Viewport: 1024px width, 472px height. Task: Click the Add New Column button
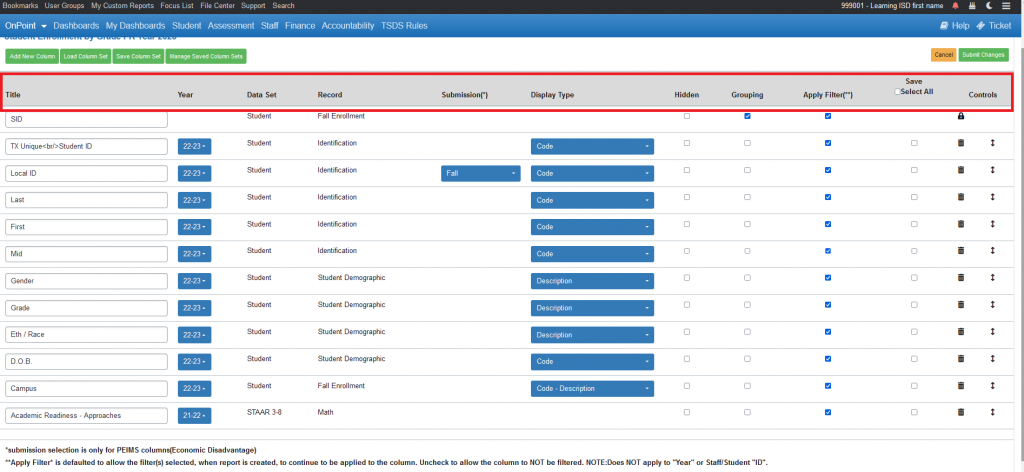pos(32,56)
